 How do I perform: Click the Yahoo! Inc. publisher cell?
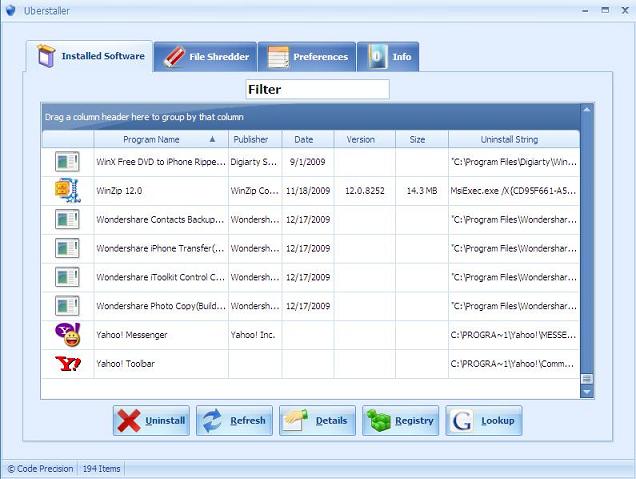click(x=255, y=335)
